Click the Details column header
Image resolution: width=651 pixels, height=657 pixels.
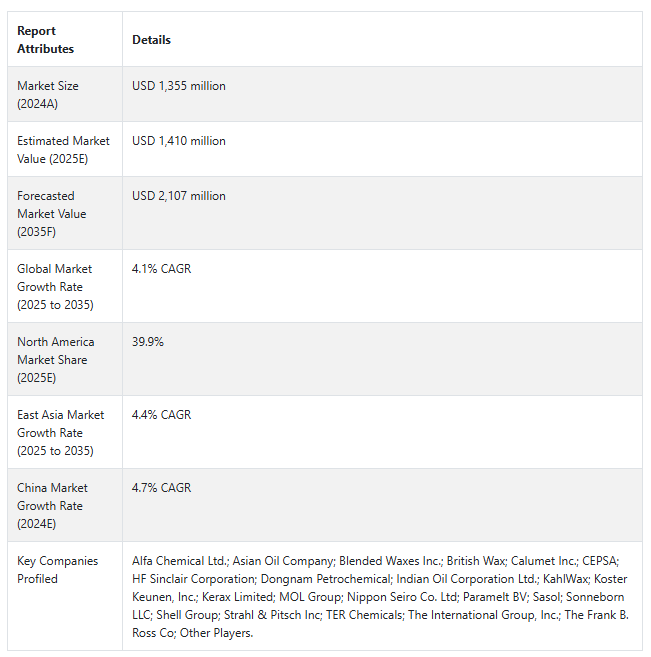151,40
